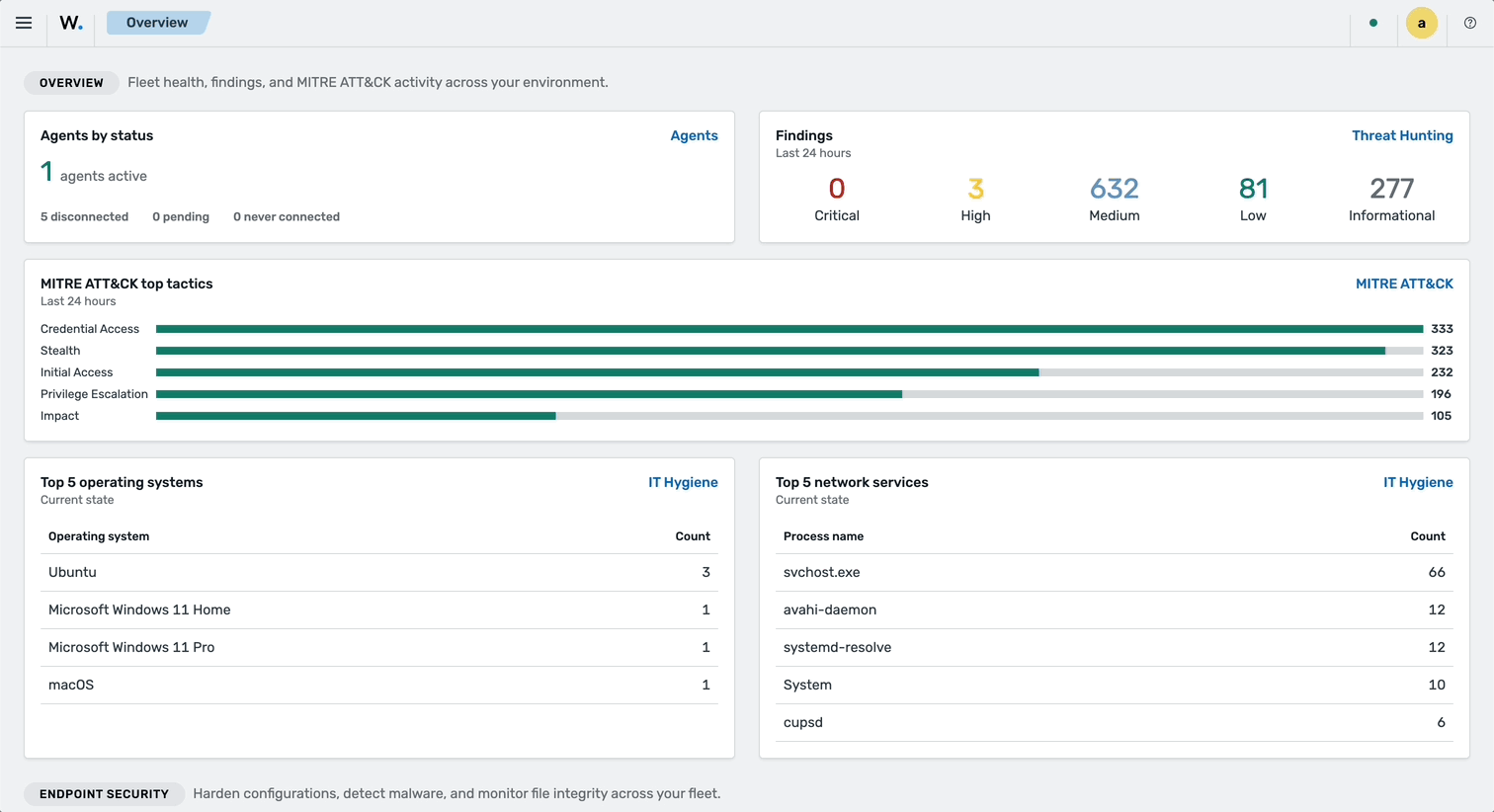This screenshot has width=1494, height=812.
Task: Select the cupsd row
Action: [1115, 723]
